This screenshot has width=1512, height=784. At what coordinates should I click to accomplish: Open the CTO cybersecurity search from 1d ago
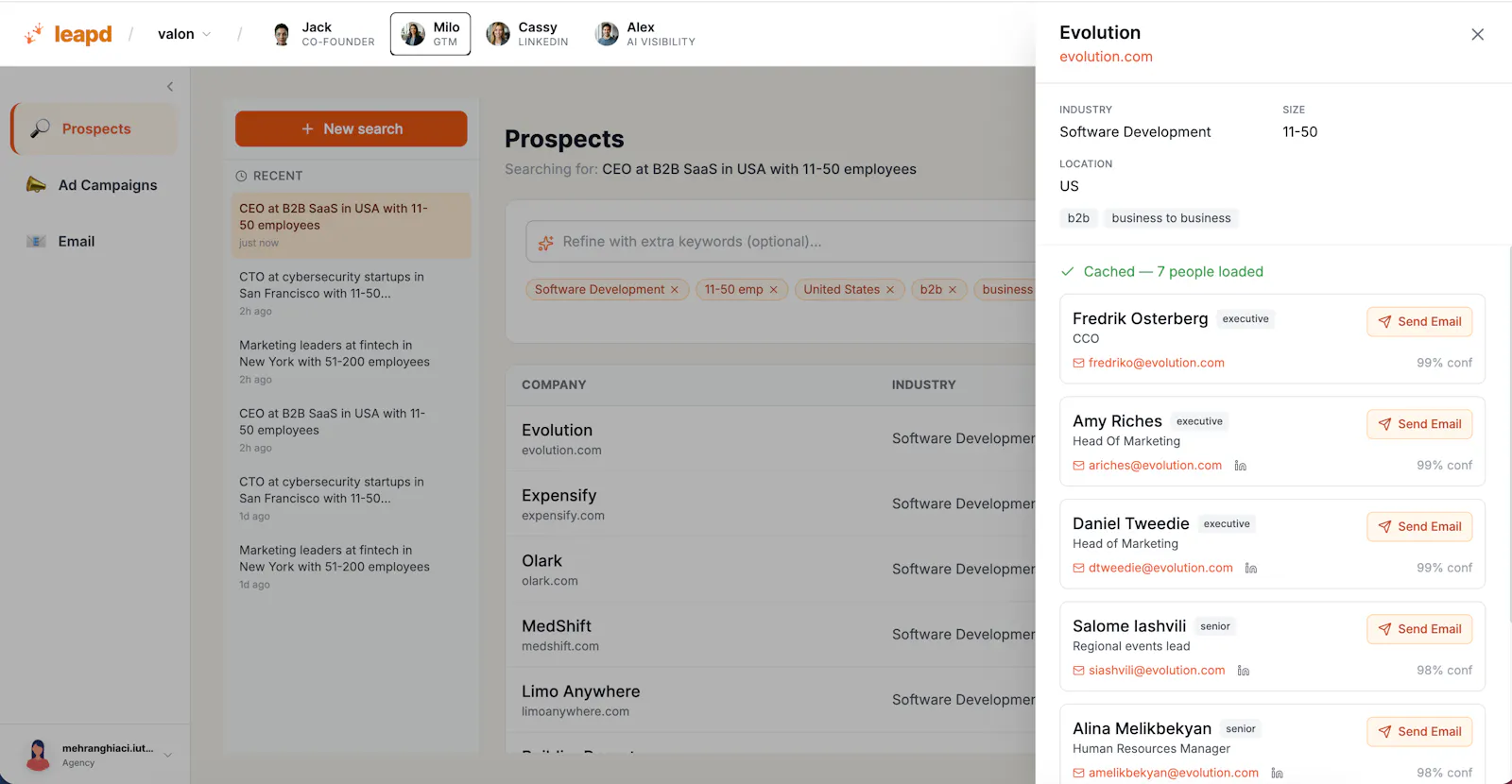[x=351, y=498]
